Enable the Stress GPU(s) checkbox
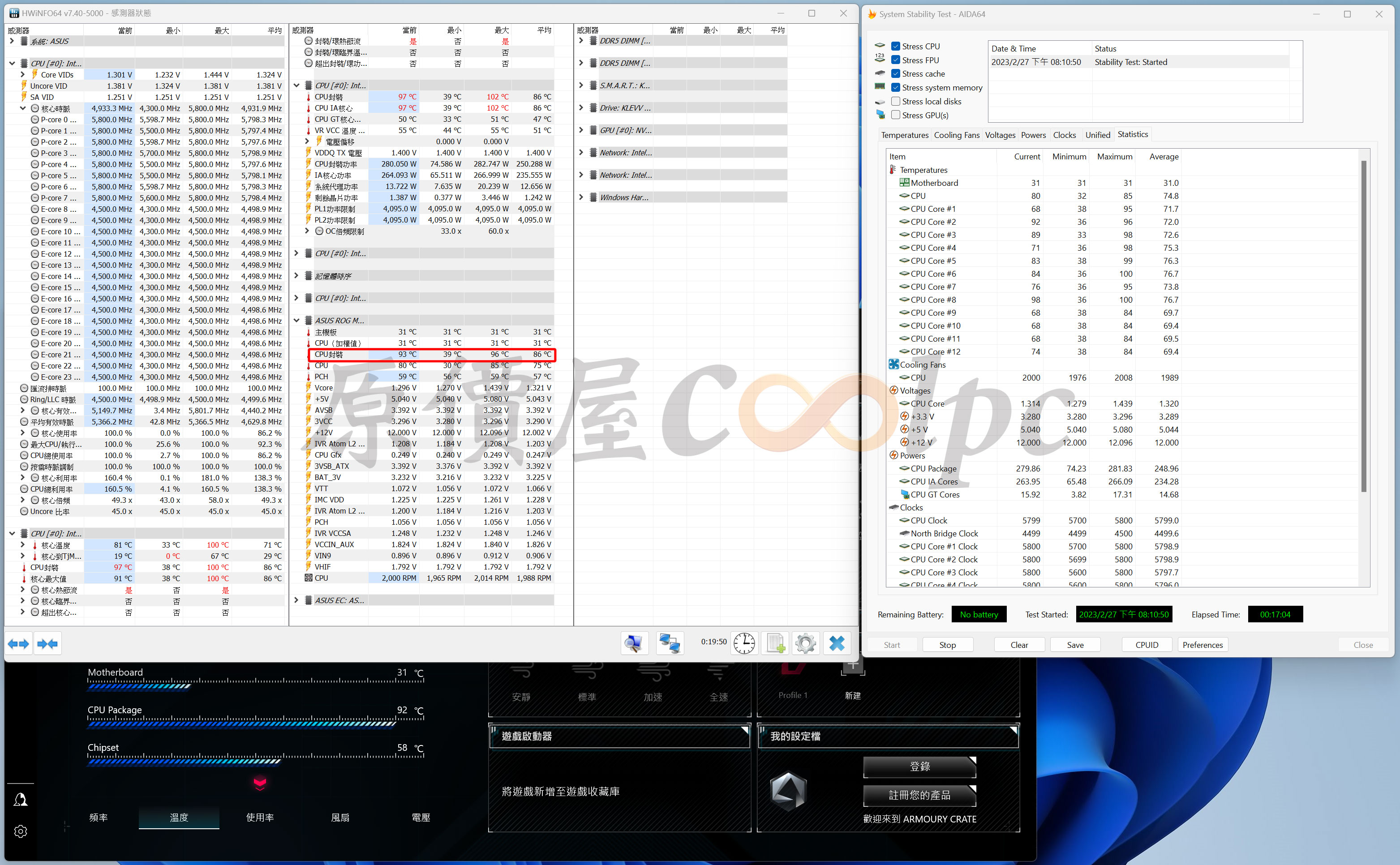This screenshot has width=1400, height=865. coord(896,115)
